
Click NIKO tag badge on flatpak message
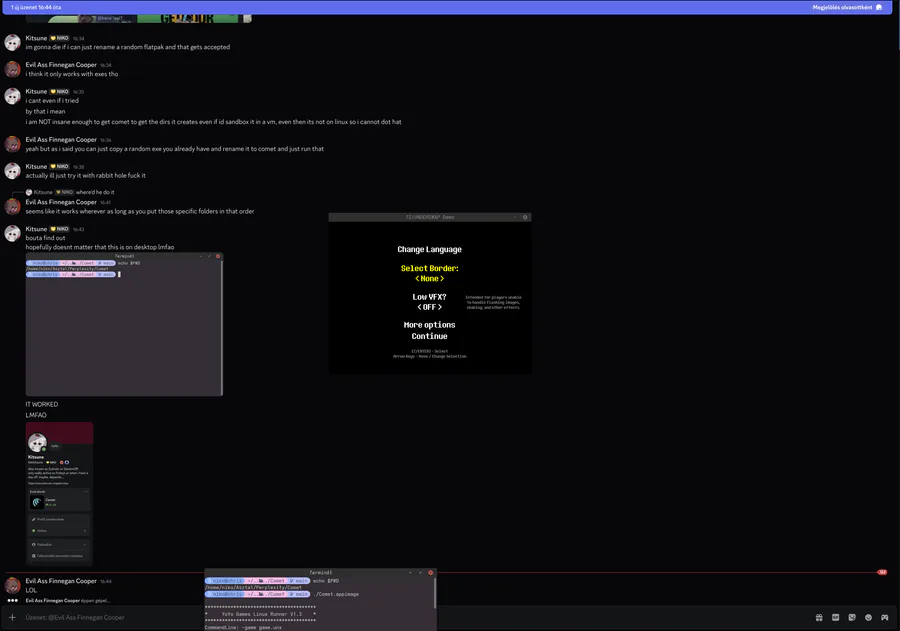coord(60,38)
